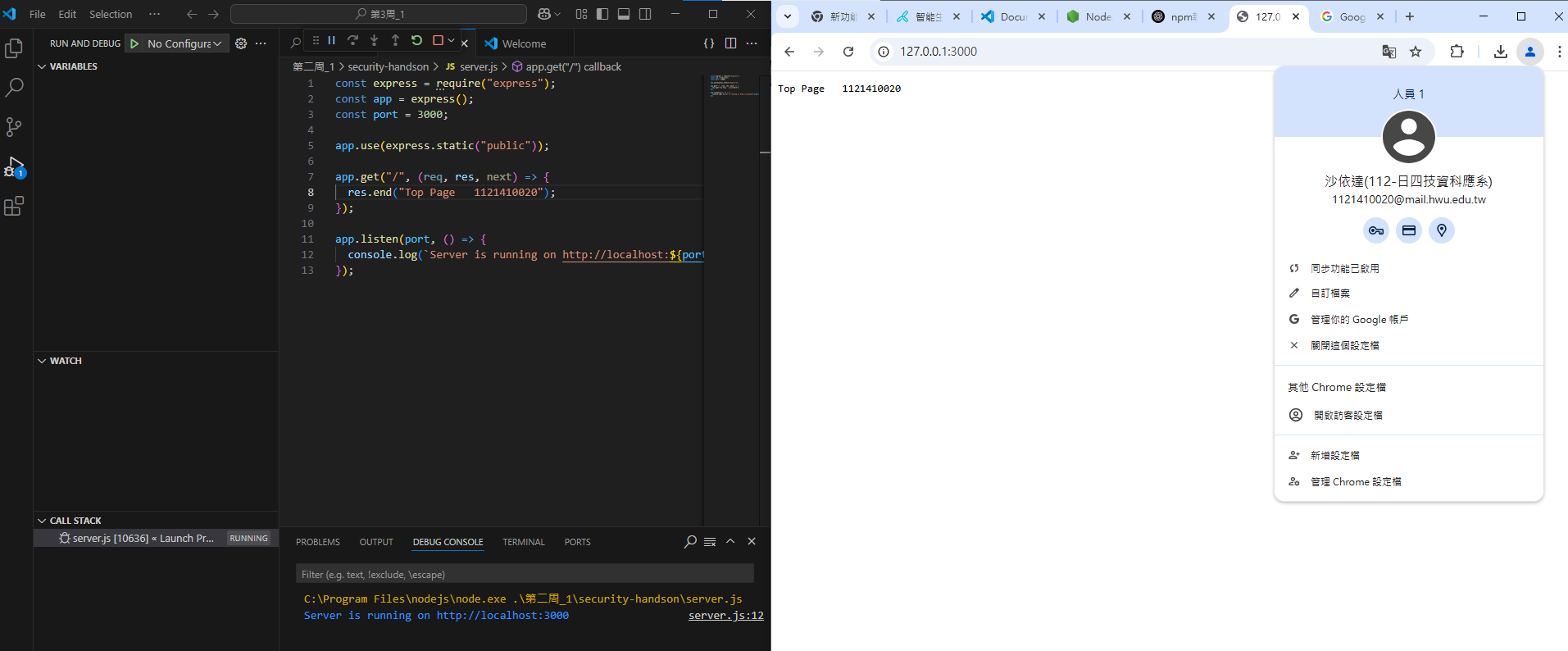Stop debugging with the red square icon
The width and height of the screenshot is (1568, 651).
[x=438, y=40]
